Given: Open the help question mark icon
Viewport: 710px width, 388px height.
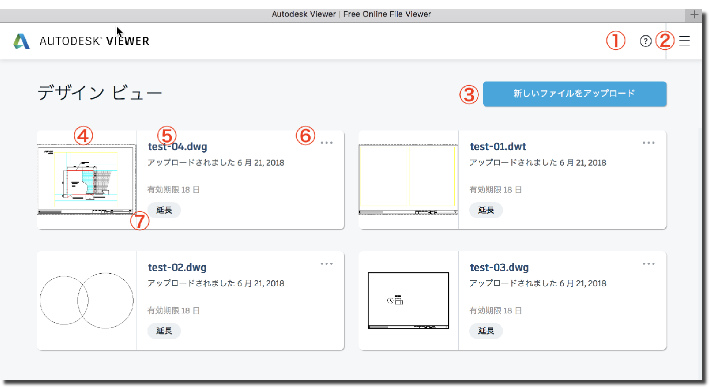Looking at the screenshot, I should (x=646, y=41).
